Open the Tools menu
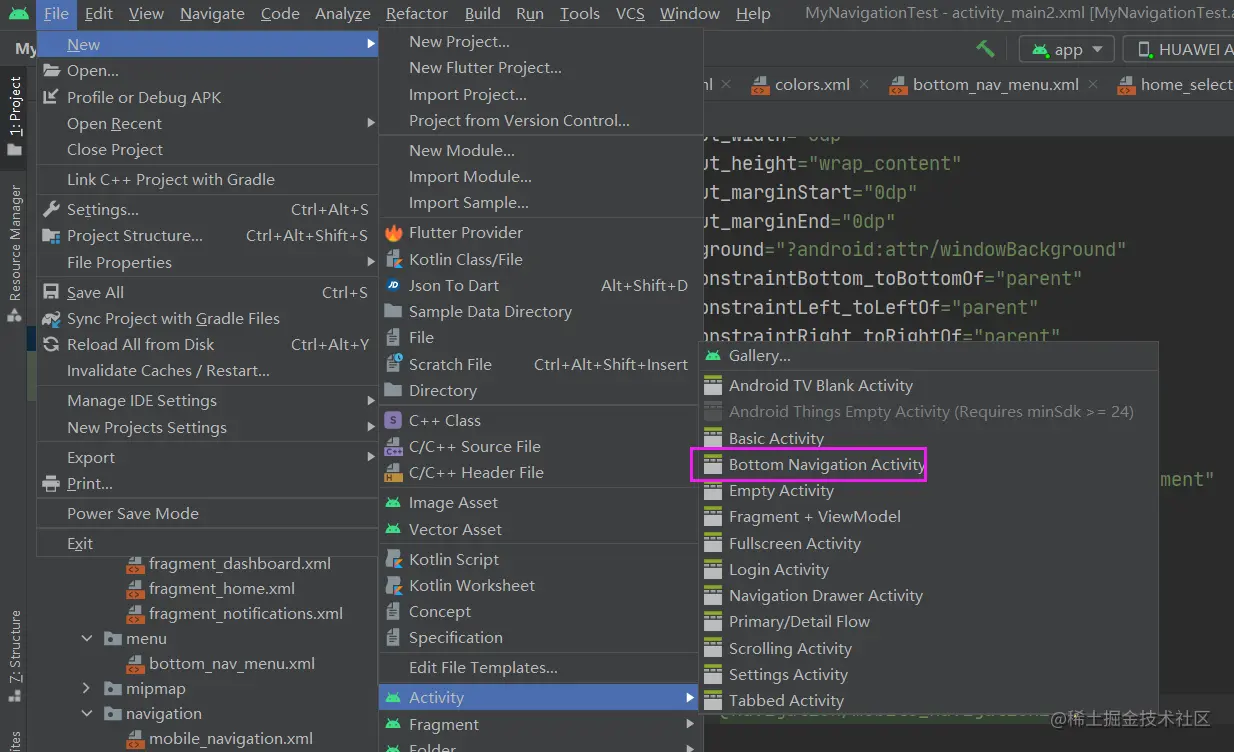Image resolution: width=1234 pixels, height=752 pixels. [x=579, y=13]
